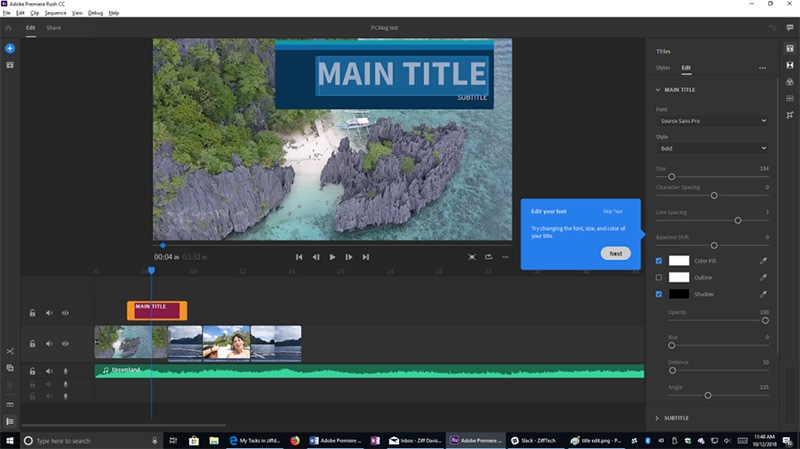Select the scissors split tool
This screenshot has width=800, height=449.
click(x=10, y=351)
